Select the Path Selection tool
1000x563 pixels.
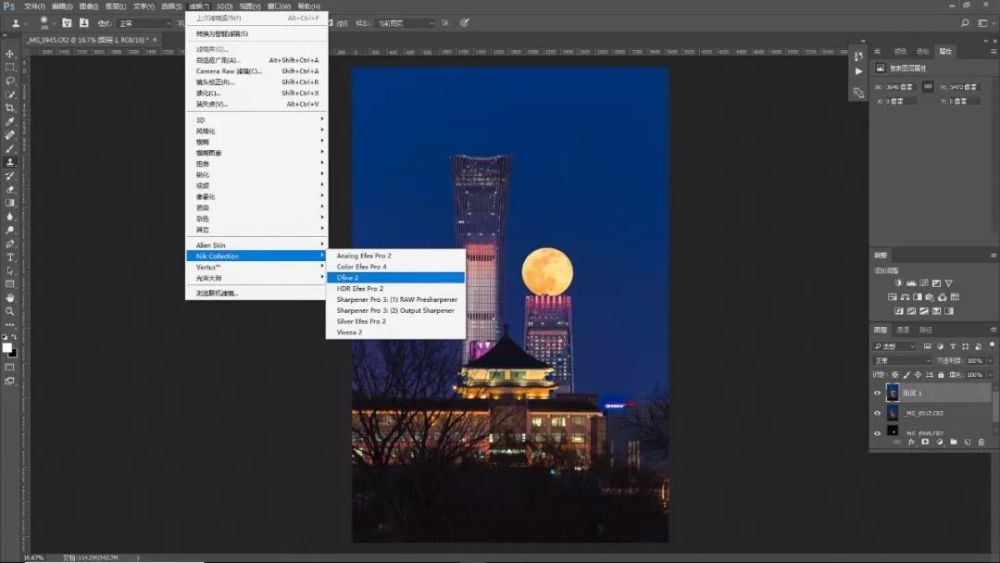click(10, 271)
